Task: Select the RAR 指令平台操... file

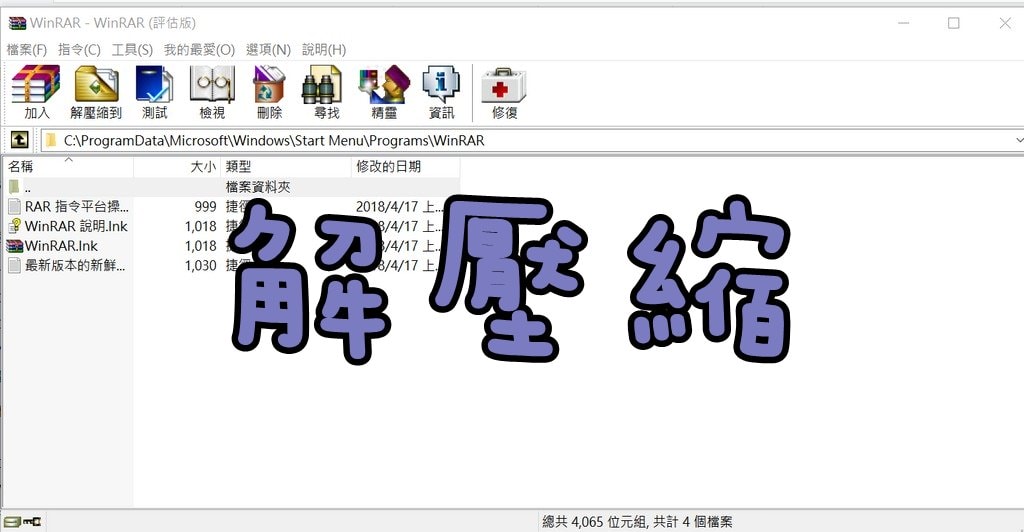Action: pyautogui.click(x=76, y=207)
